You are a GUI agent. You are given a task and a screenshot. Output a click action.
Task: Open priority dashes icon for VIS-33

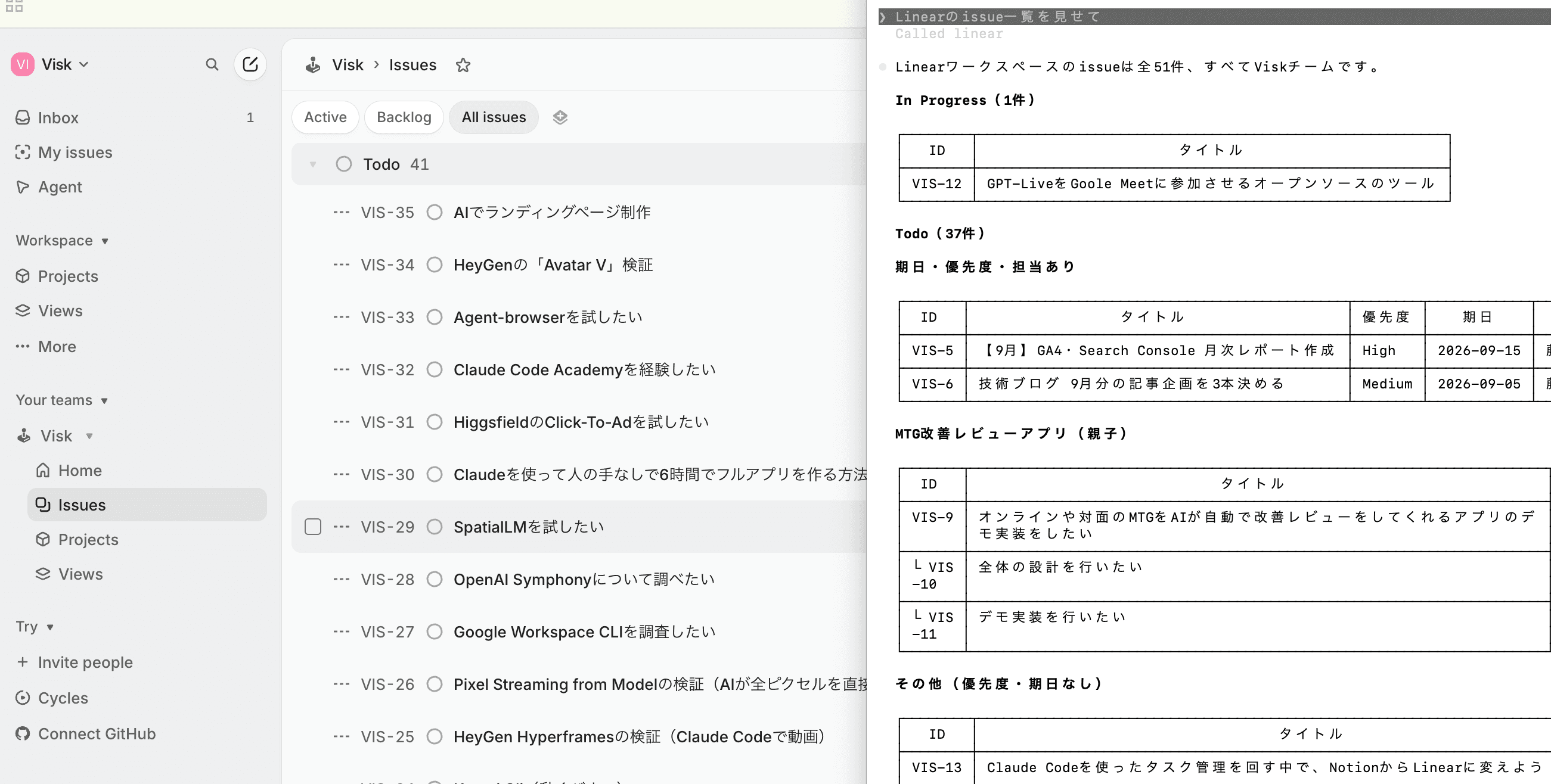point(342,317)
